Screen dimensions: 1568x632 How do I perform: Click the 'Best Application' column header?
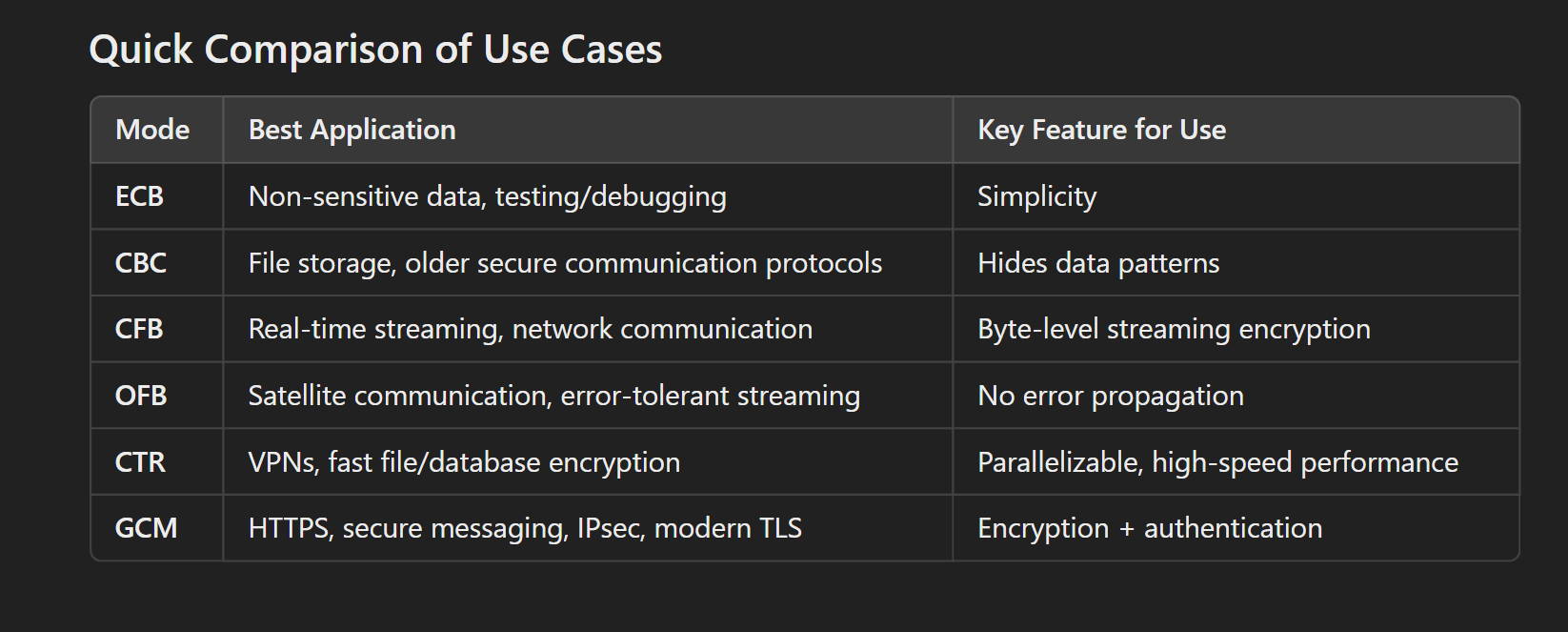pyautogui.click(x=352, y=130)
